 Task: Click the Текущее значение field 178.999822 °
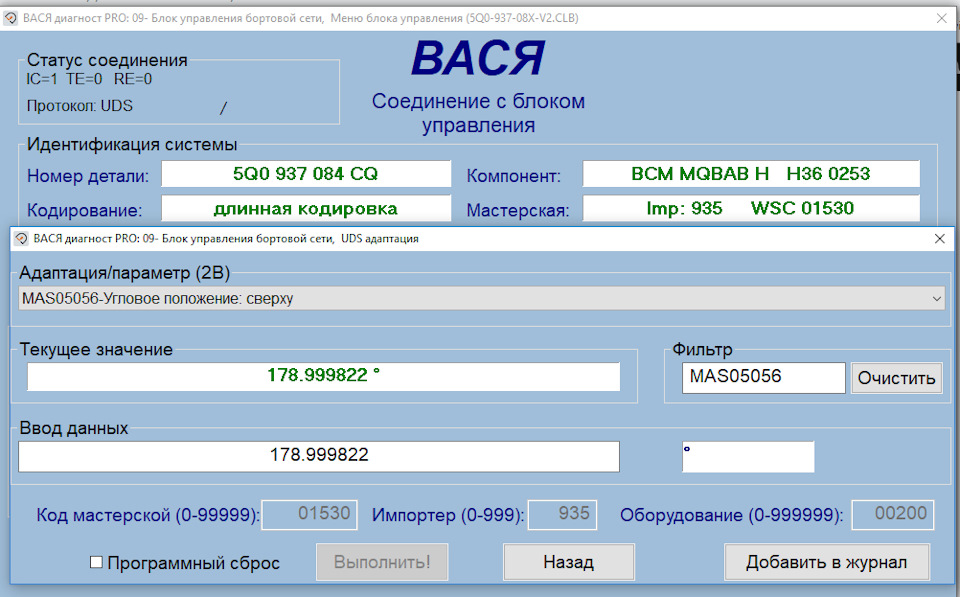[x=323, y=376]
